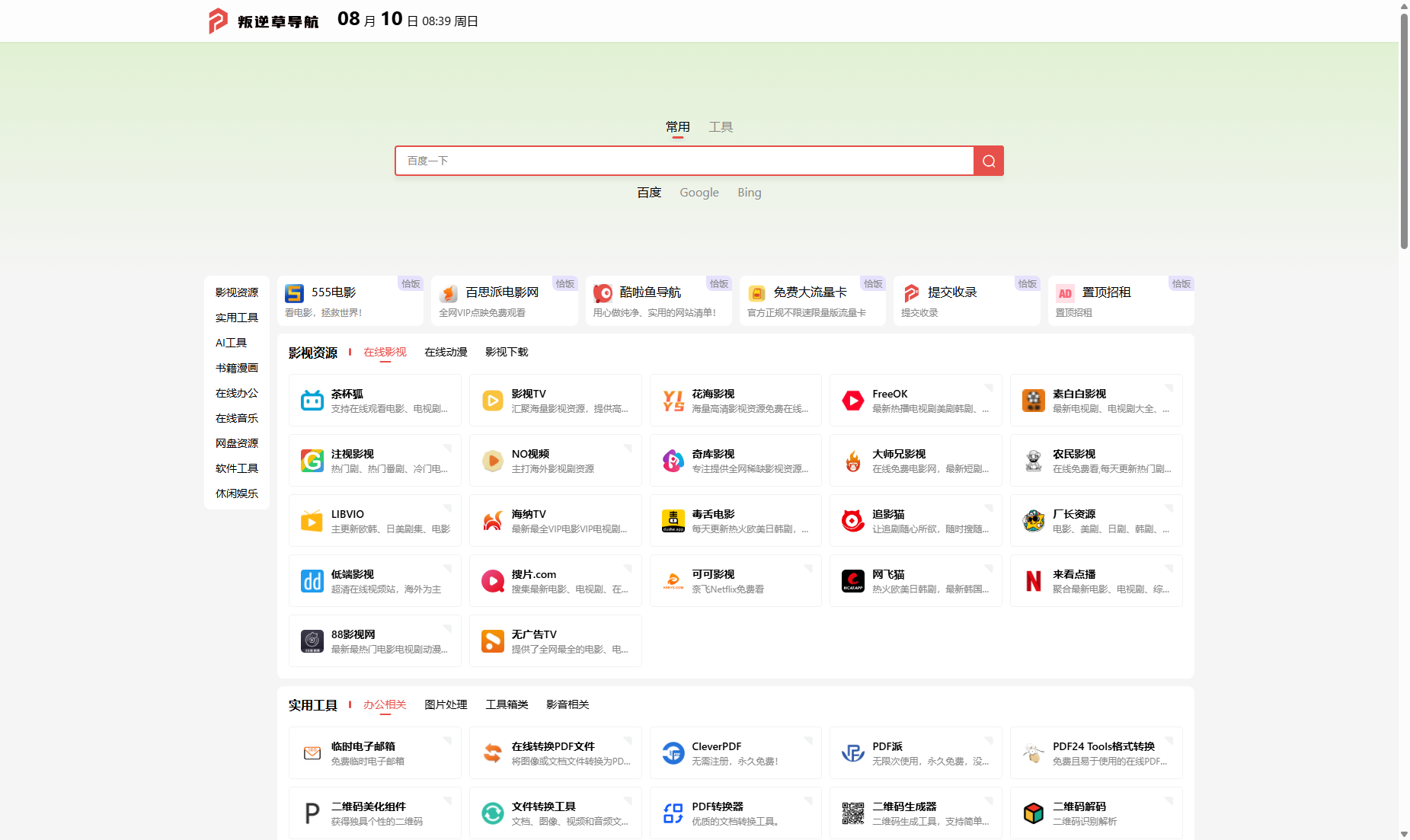This screenshot has height=840, width=1410.
Task: Open the 在线影视 tab
Action: pos(385,352)
